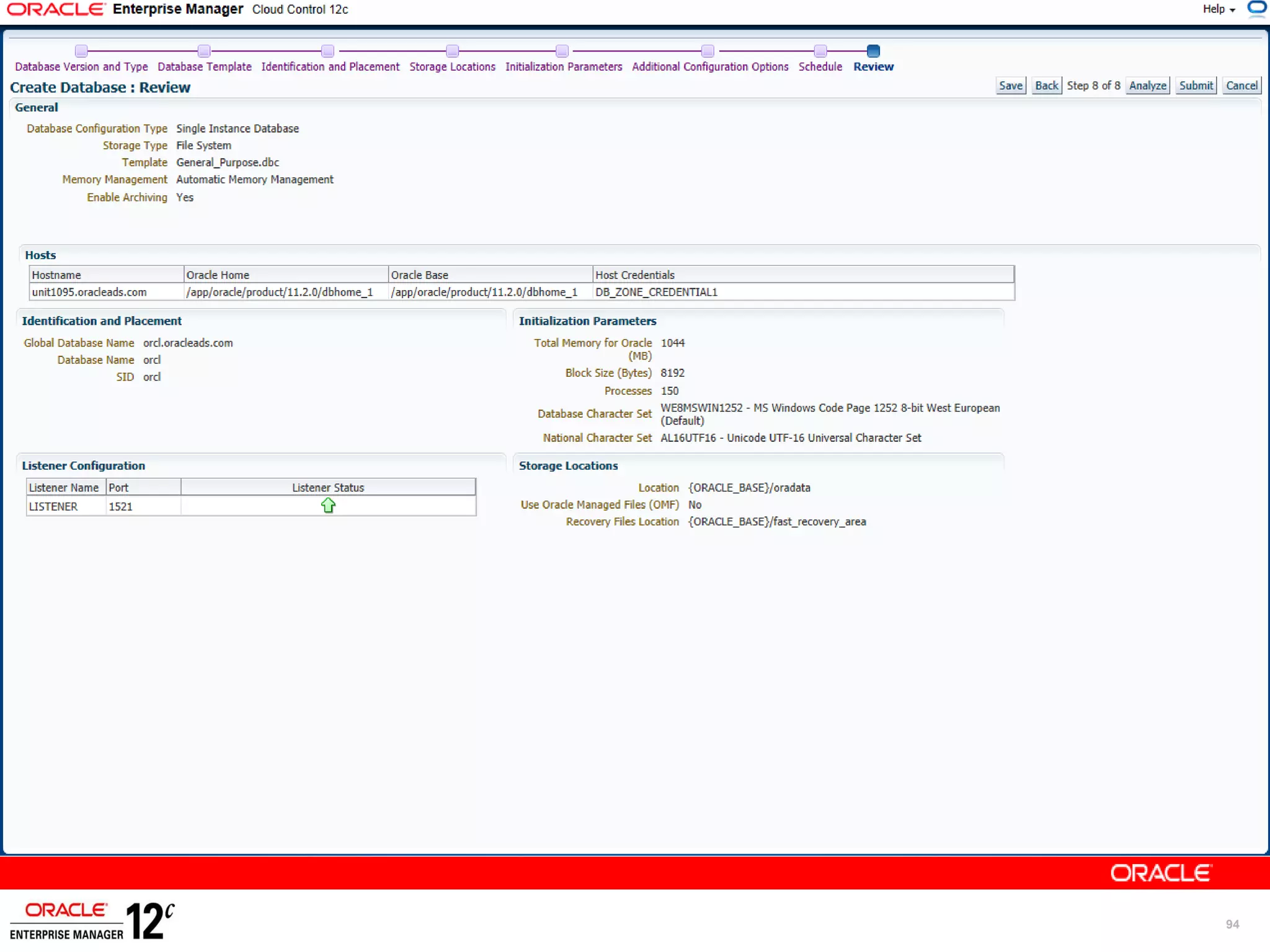Click the Identification and Placement step square
This screenshot has height=952, width=1270.
(328, 51)
